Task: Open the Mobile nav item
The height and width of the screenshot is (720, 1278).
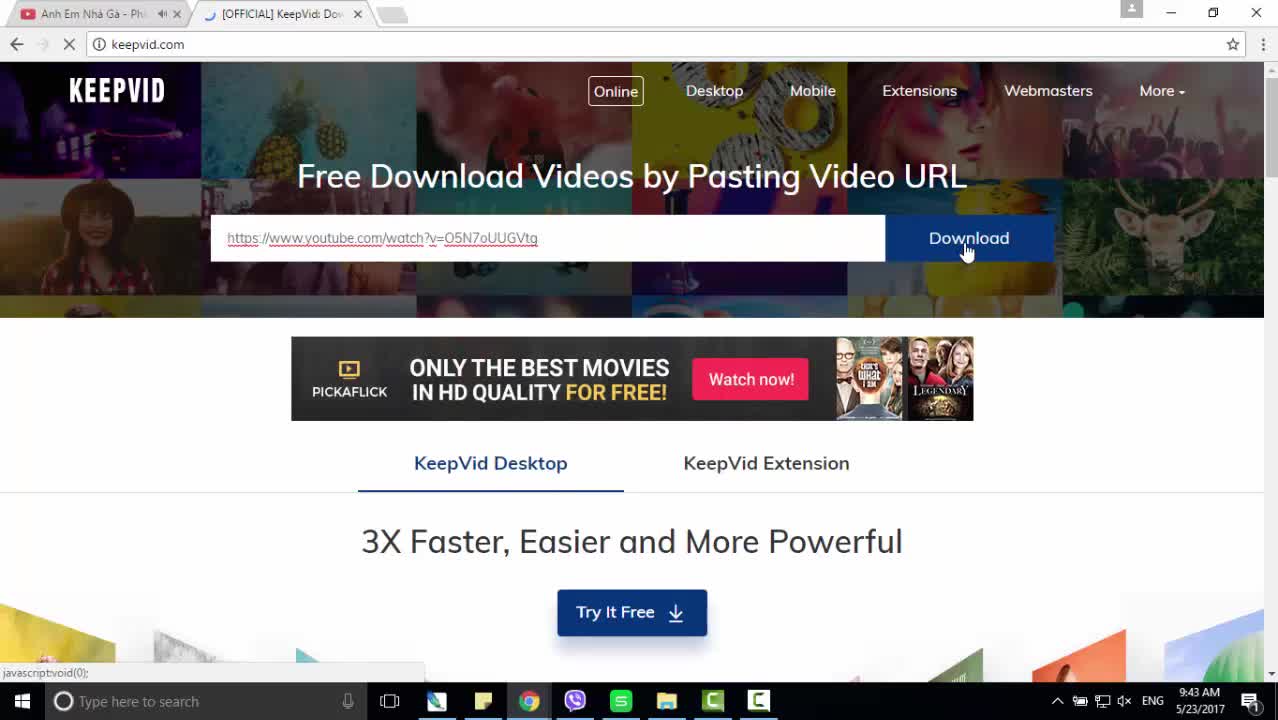Action: pos(812,91)
